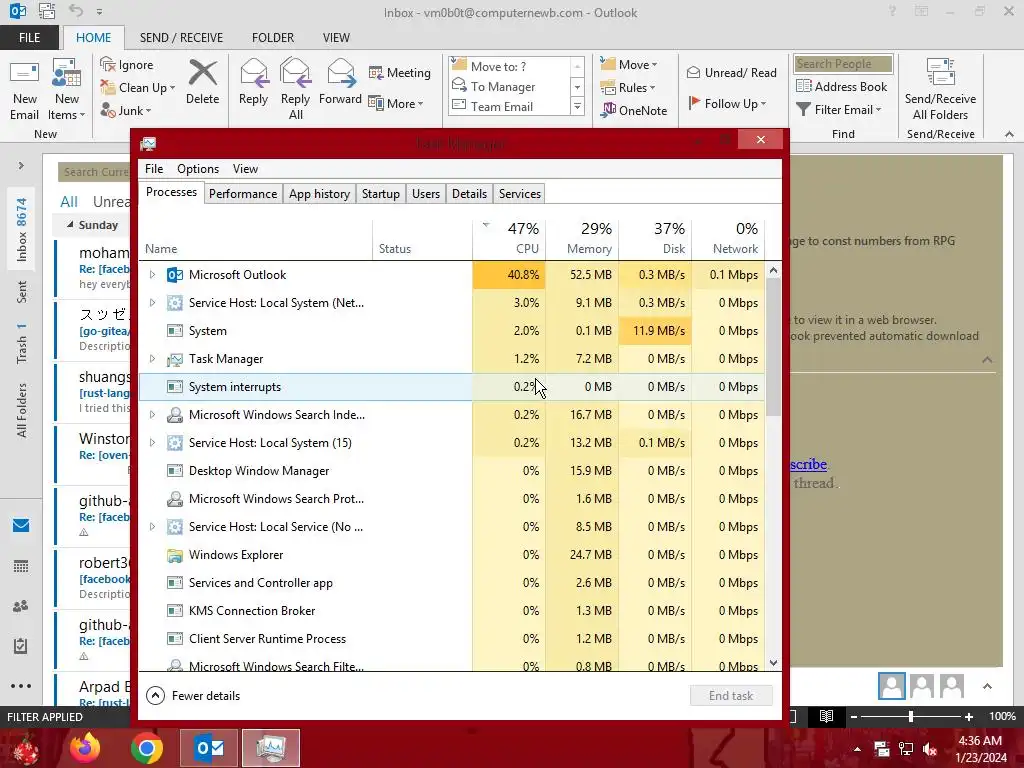Open Task Manager's File menu
The height and width of the screenshot is (768, 1024).
pyautogui.click(x=154, y=168)
